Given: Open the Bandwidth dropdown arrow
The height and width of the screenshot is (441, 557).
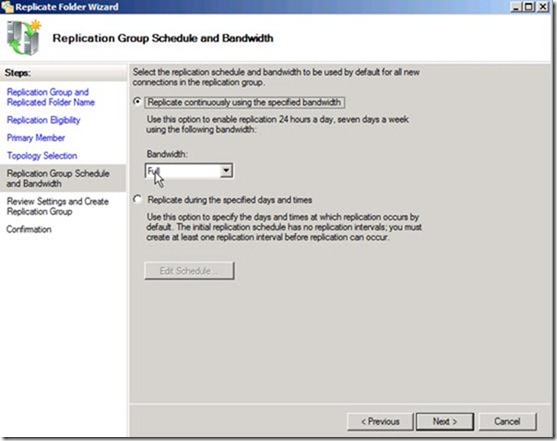Looking at the screenshot, I should [x=226, y=171].
